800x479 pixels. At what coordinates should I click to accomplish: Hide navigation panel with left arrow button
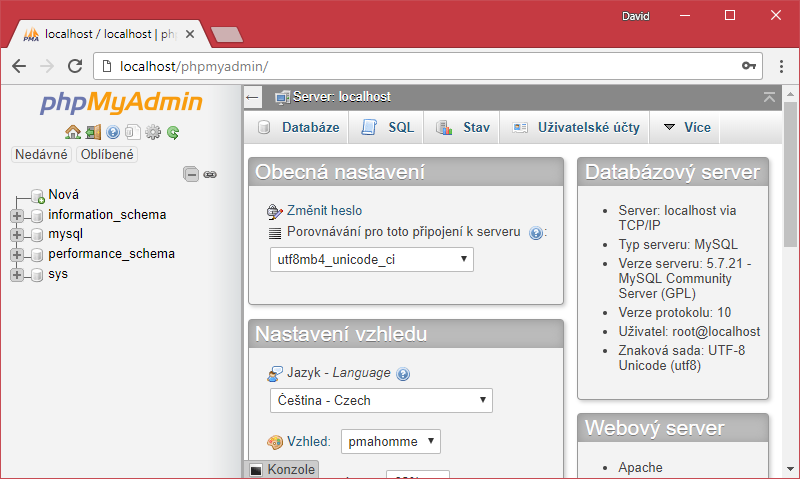click(x=253, y=97)
